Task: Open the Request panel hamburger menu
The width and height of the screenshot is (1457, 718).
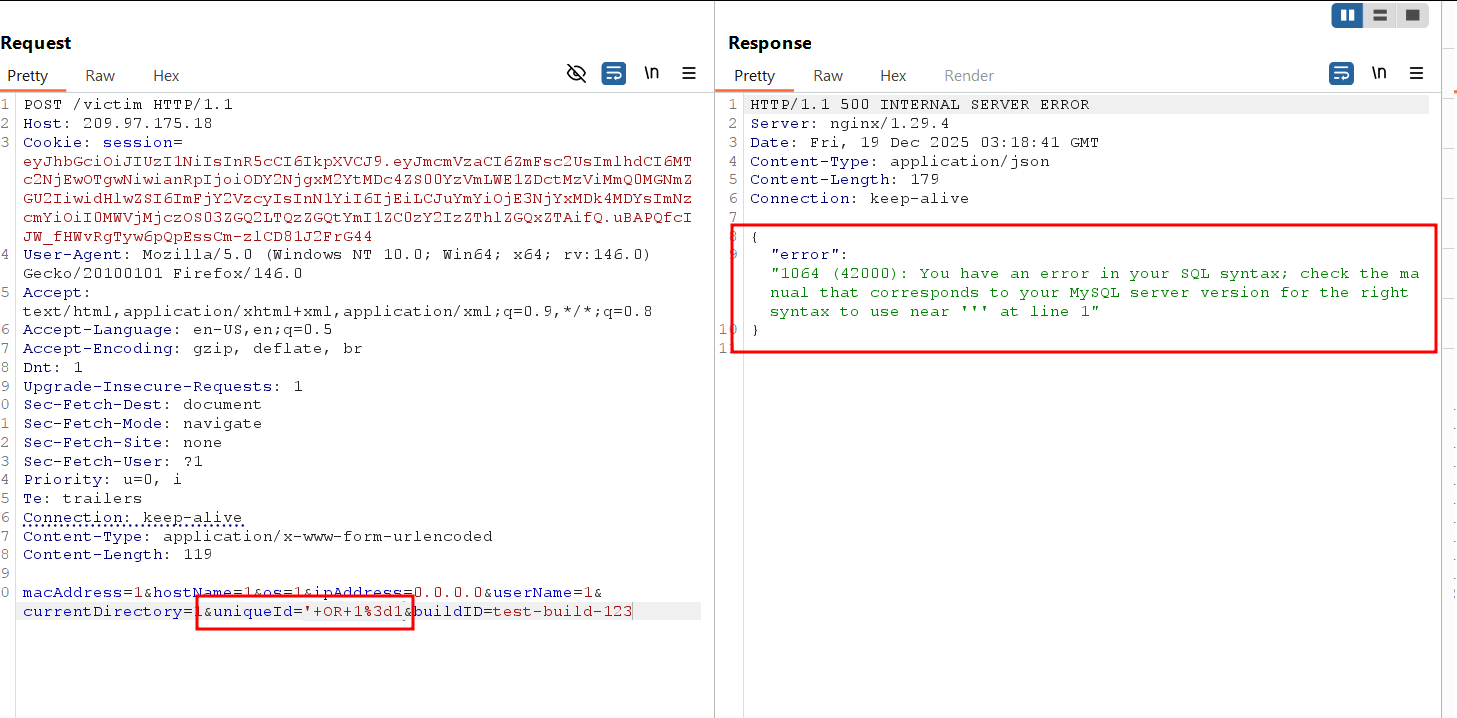Action: click(689, 73)
